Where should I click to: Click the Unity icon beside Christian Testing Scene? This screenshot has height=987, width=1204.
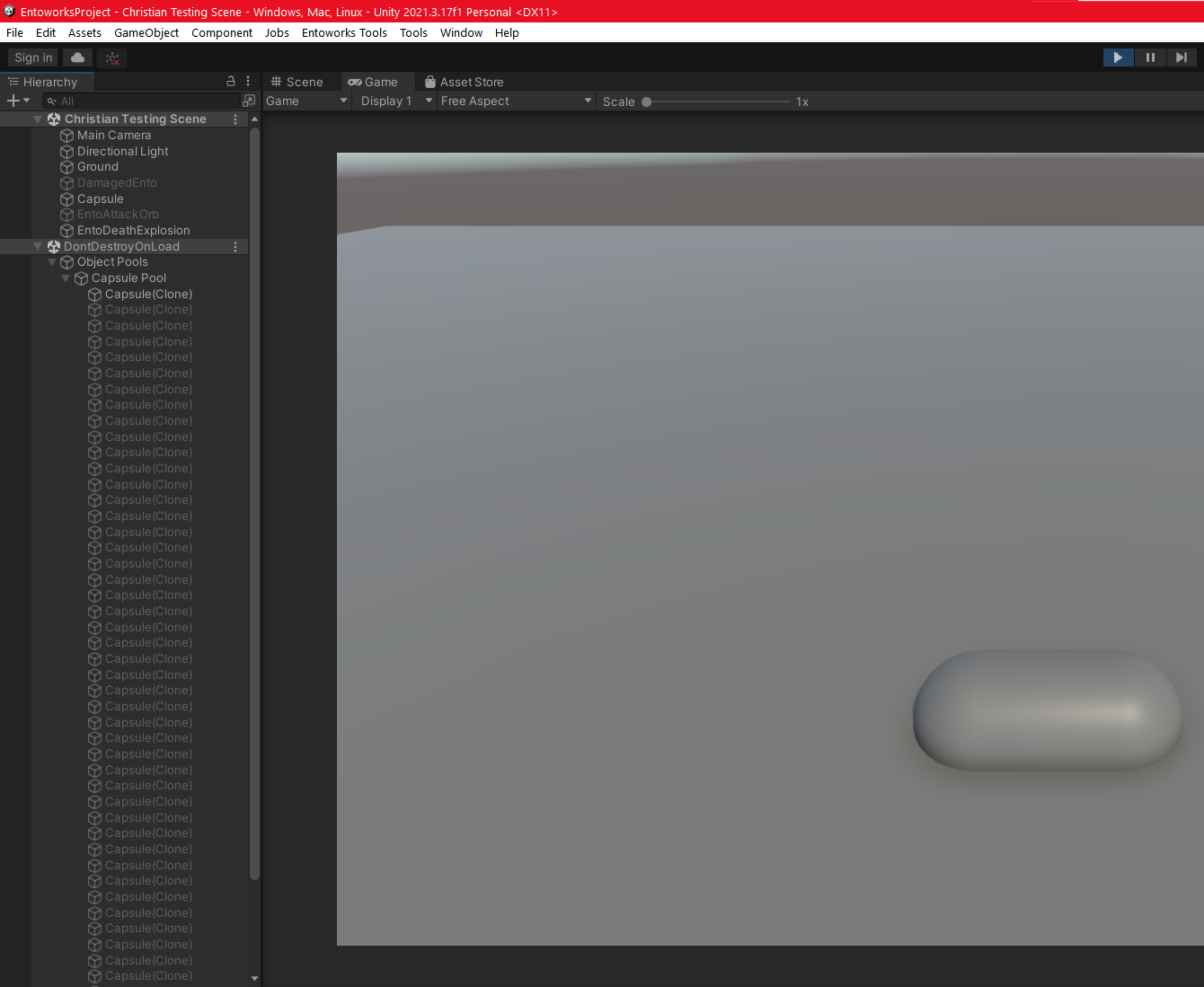[x=54, y=119]
